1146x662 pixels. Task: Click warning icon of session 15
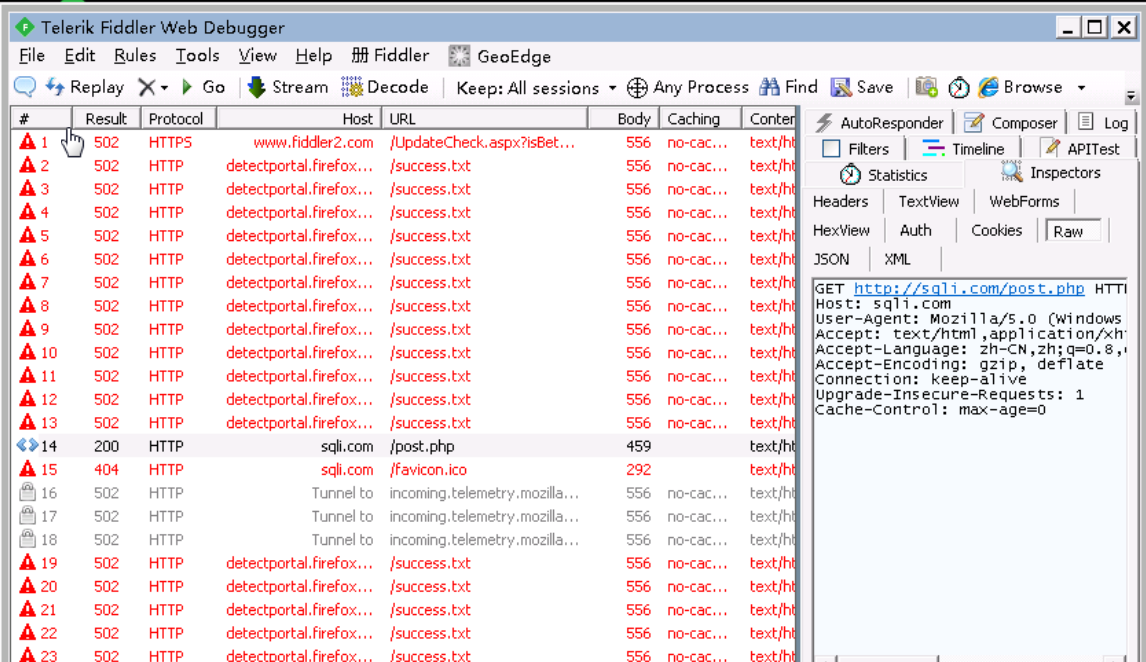28,469
